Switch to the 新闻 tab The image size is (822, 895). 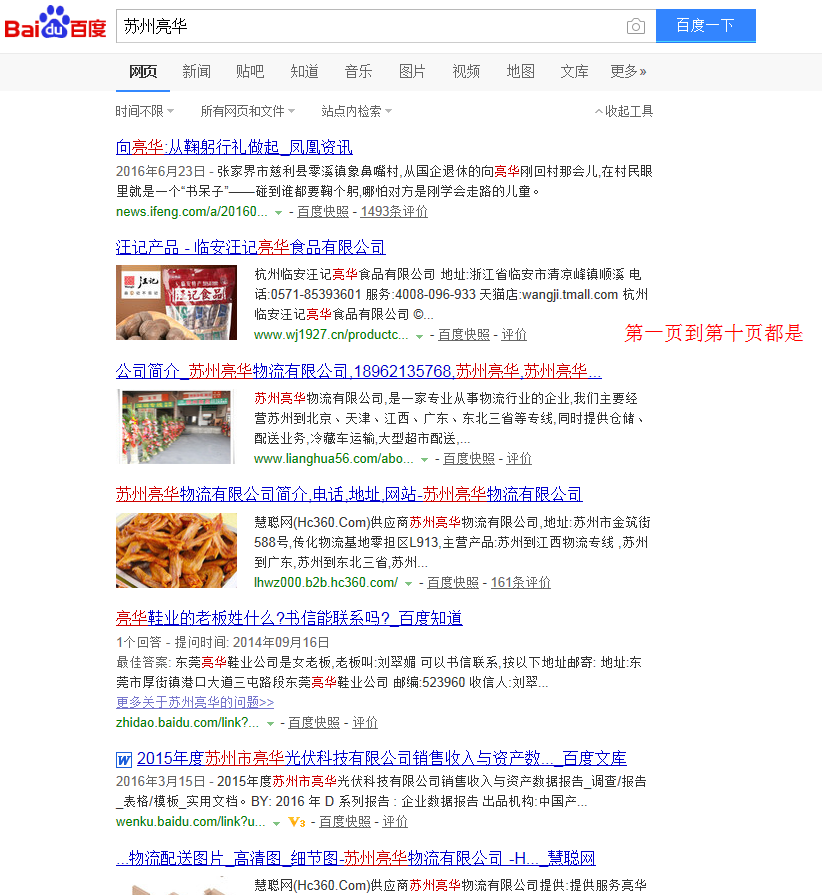[196, 71]
